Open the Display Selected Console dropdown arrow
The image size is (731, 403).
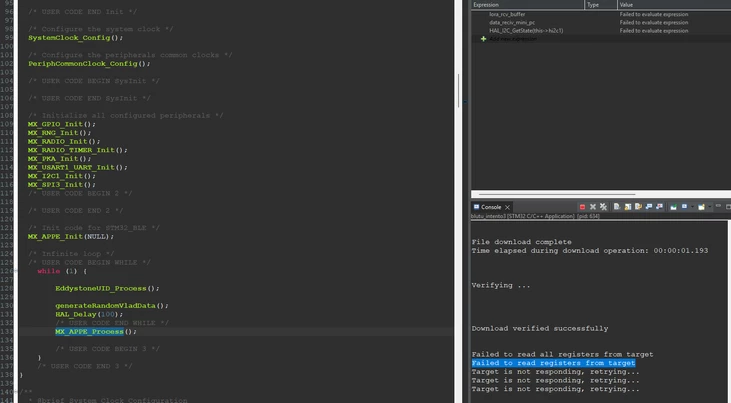tap(692, 207)
